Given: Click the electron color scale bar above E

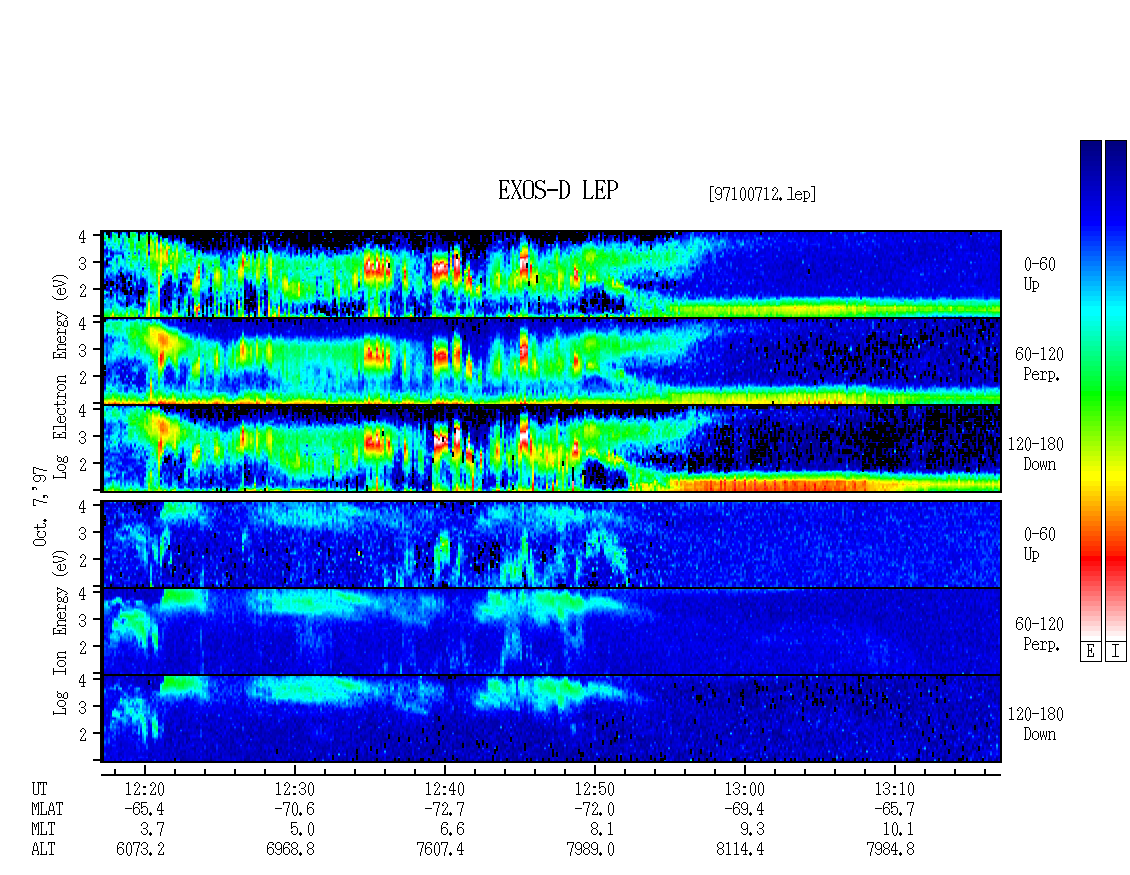Looking at the screenshot, I should point(1090,390).
